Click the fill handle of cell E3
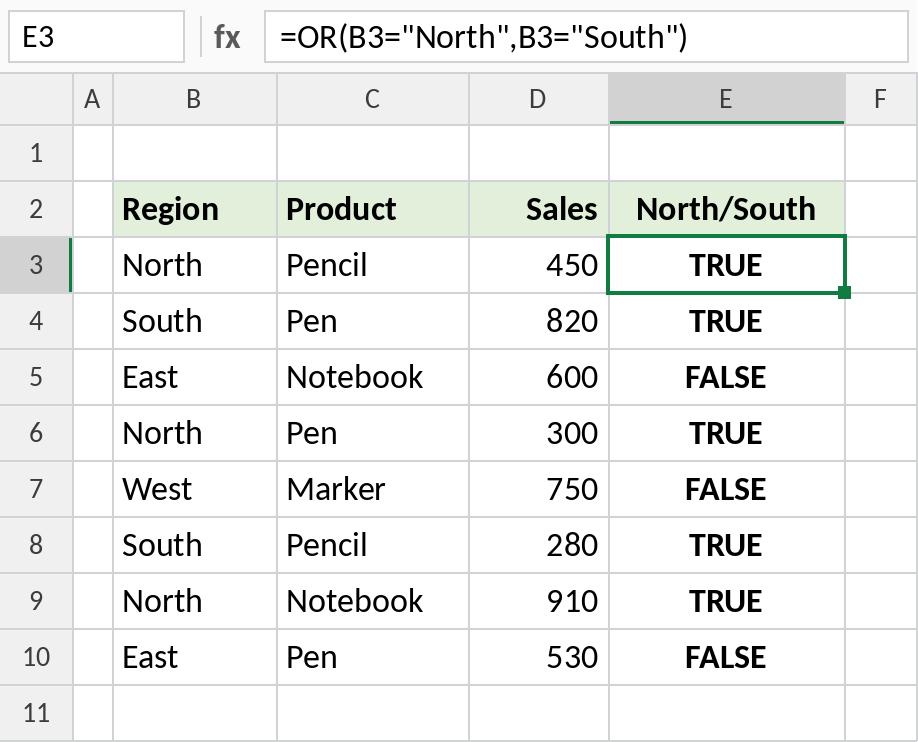 [x=844, y=292]
